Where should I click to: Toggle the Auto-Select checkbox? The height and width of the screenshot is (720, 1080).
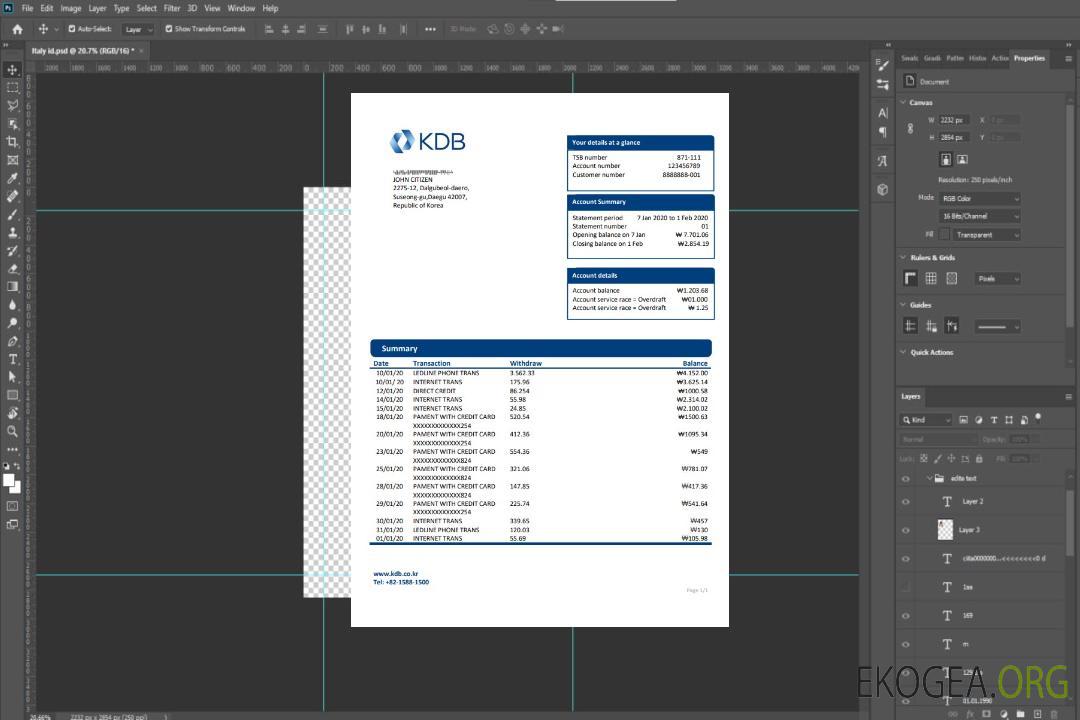coord(72,29)
